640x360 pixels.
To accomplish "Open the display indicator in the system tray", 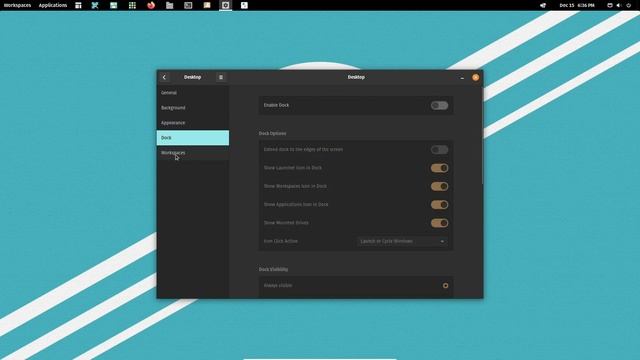I will (610, 5).
